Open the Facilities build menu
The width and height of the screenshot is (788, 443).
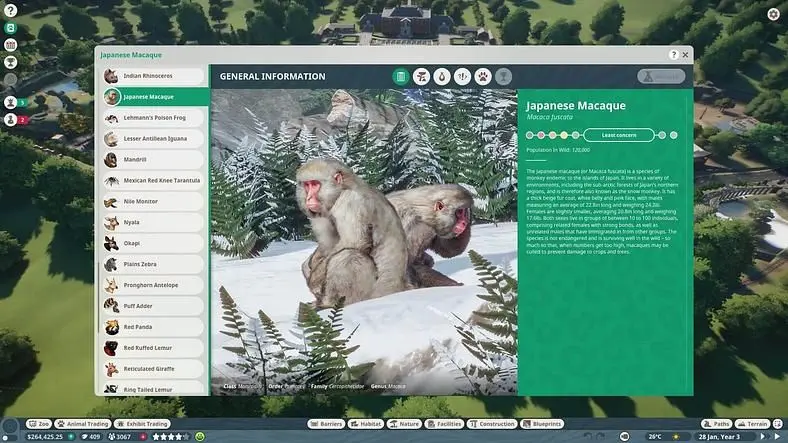444,424
